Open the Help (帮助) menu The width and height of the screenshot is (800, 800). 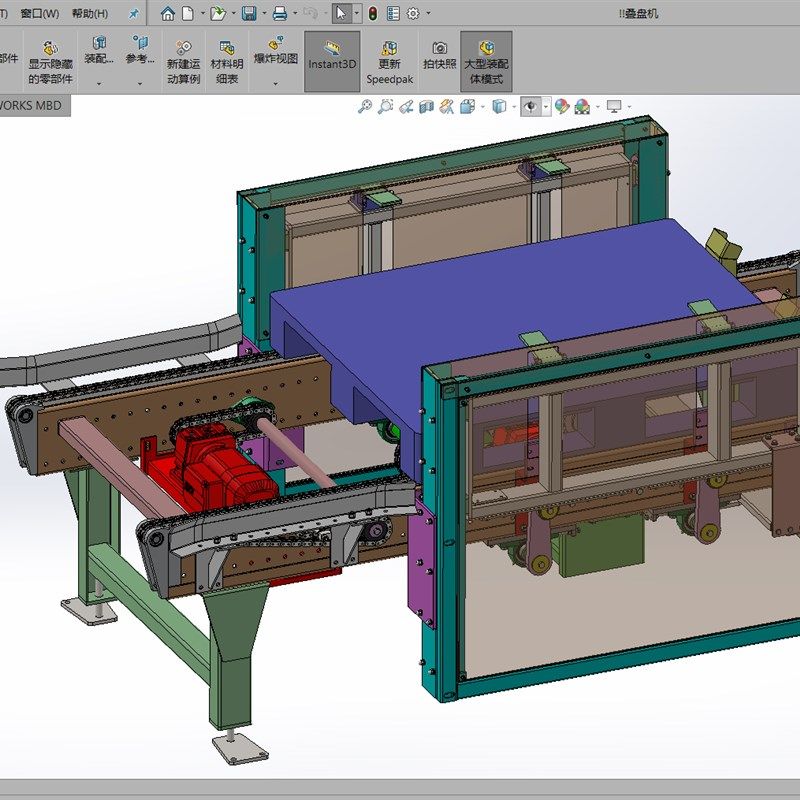tap(90, 13)
